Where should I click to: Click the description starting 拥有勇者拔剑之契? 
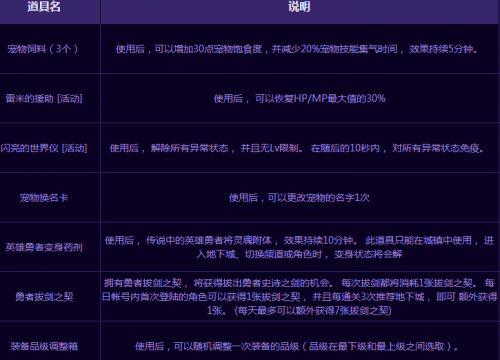click(x=299, y=297)
